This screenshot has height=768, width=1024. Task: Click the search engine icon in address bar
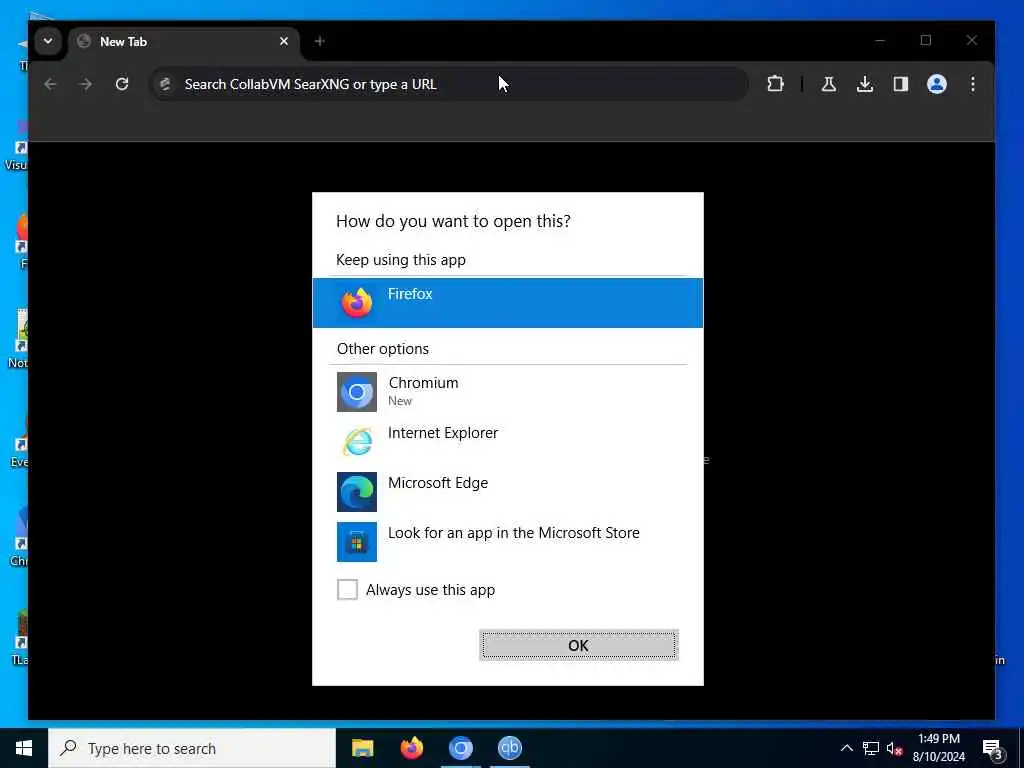(165, 84)
